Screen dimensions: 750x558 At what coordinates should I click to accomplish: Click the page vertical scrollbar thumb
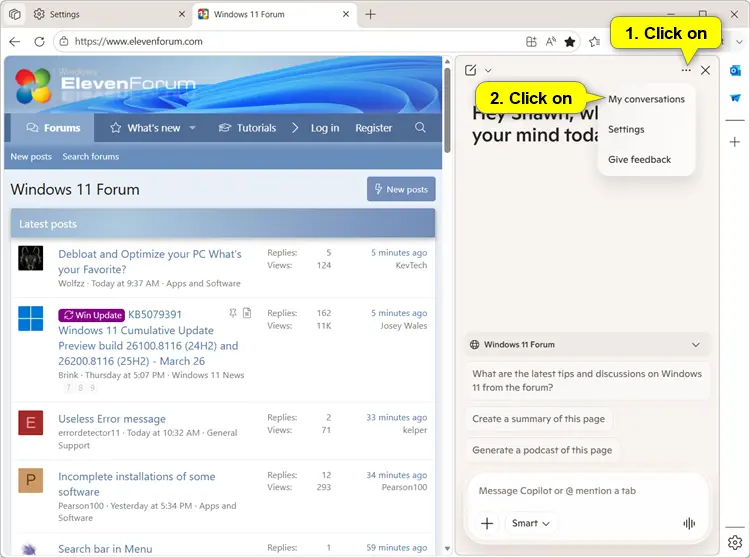click(447, 110)
